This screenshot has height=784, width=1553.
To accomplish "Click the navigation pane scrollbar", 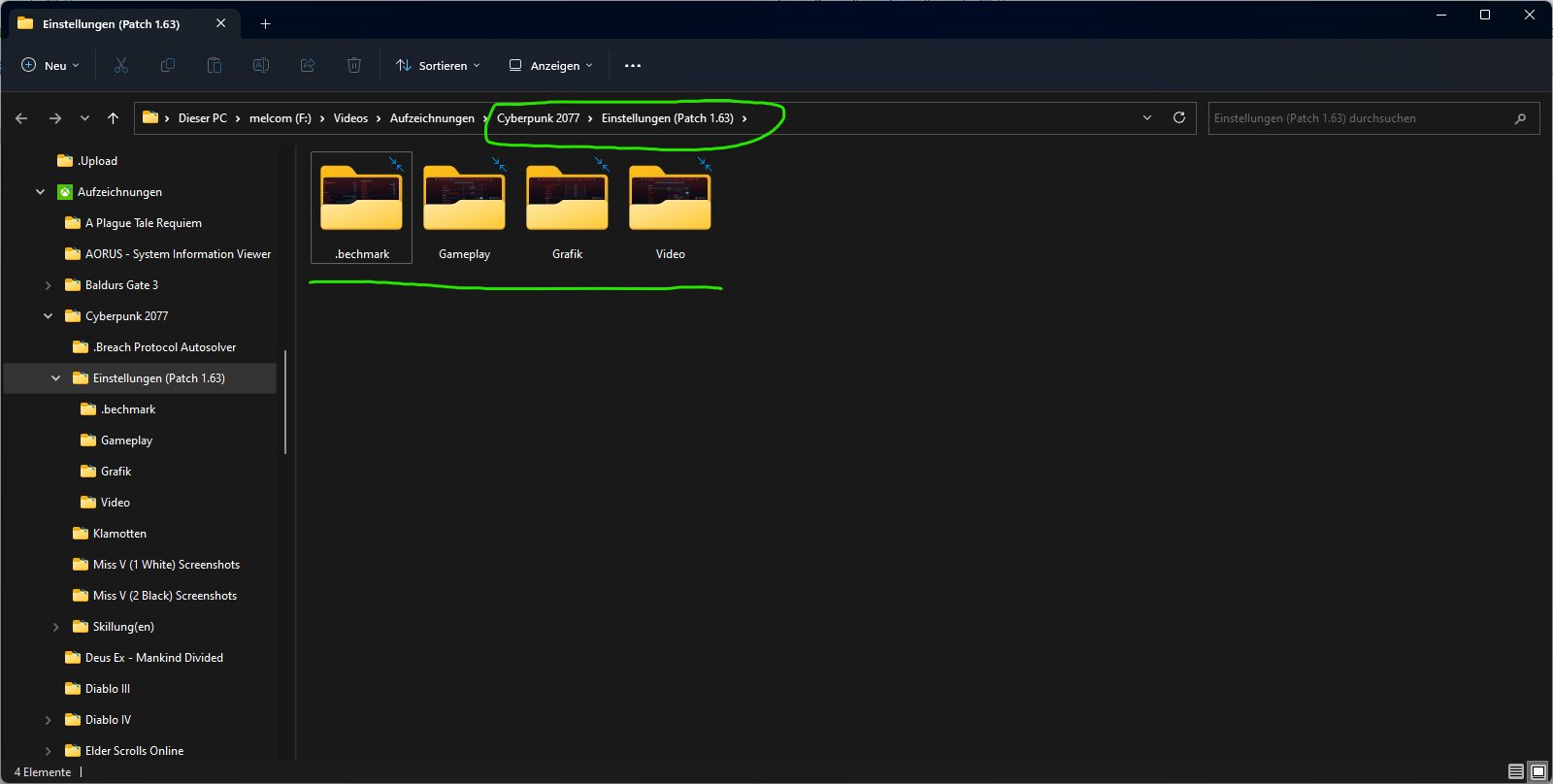I will pos(285,402).
